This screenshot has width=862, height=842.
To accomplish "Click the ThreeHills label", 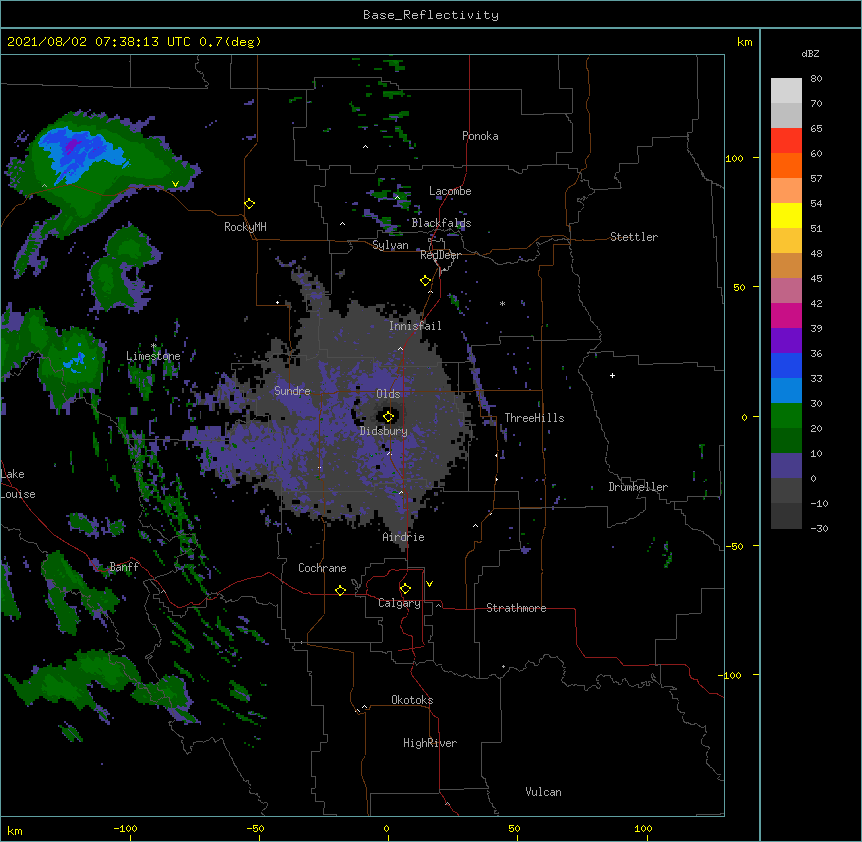I will tap(534, 418).
